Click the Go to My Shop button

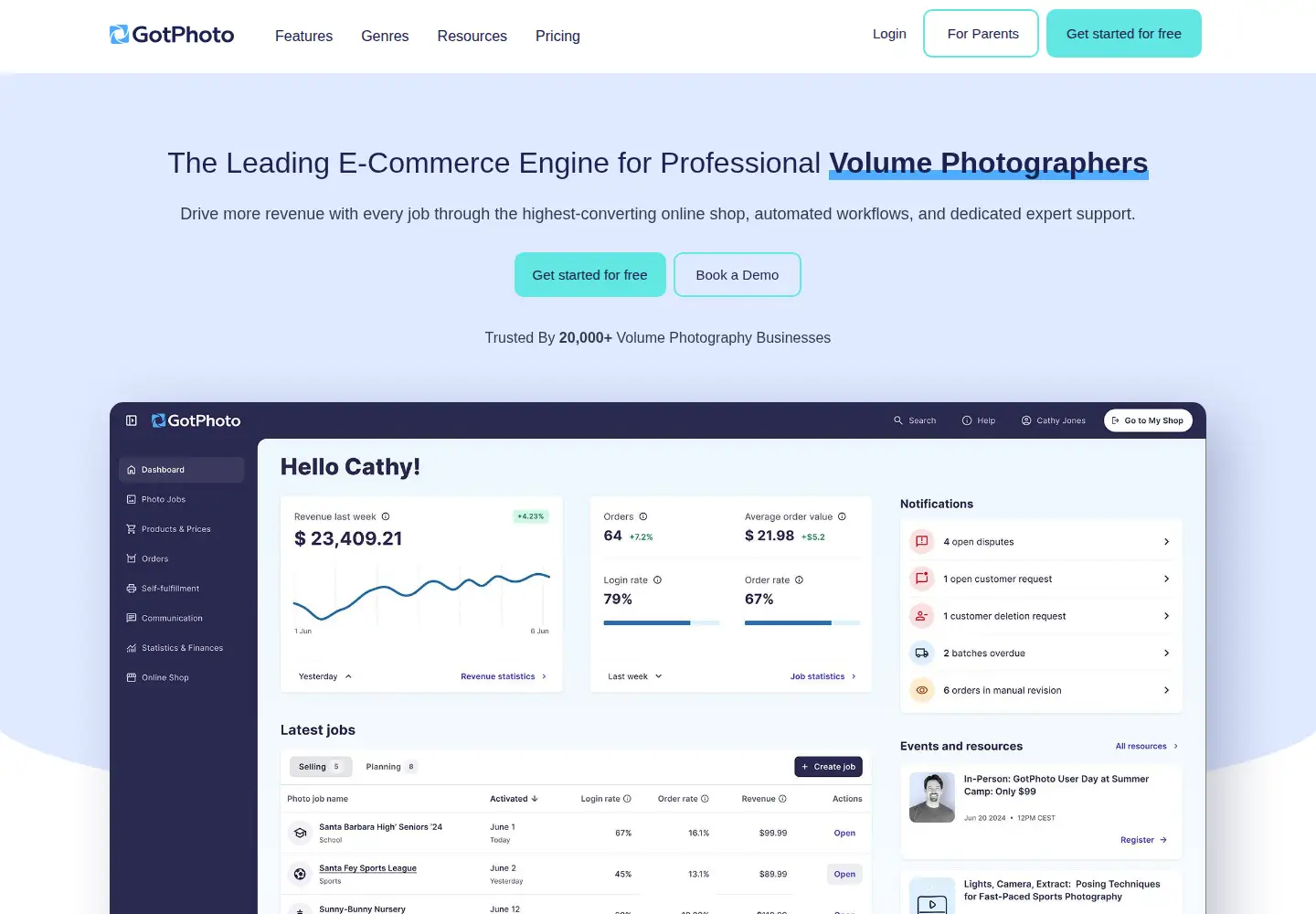pyautogui.click(x=1148, y=420)
